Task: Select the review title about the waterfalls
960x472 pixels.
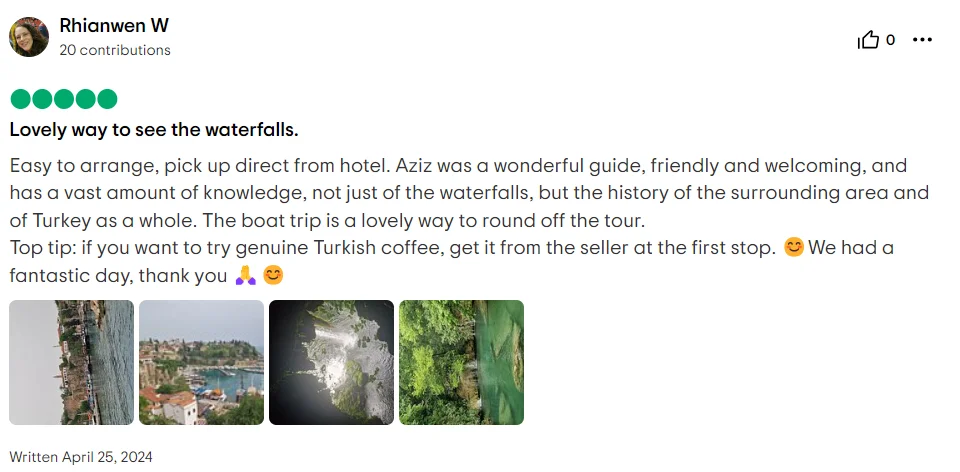Action: coord(154,130)
